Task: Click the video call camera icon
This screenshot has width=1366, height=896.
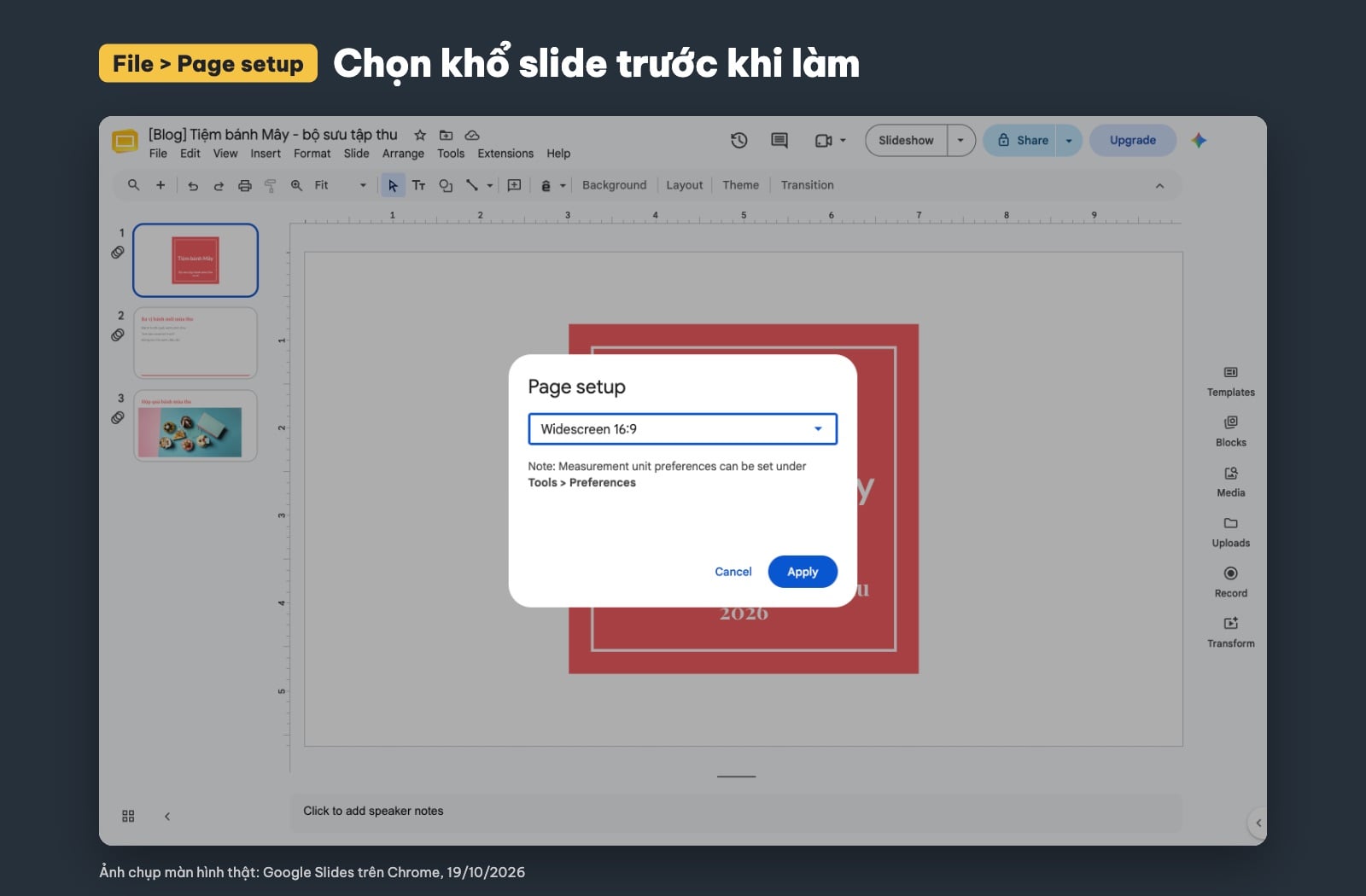Action: pyautogui.click(x=823, y=140)
